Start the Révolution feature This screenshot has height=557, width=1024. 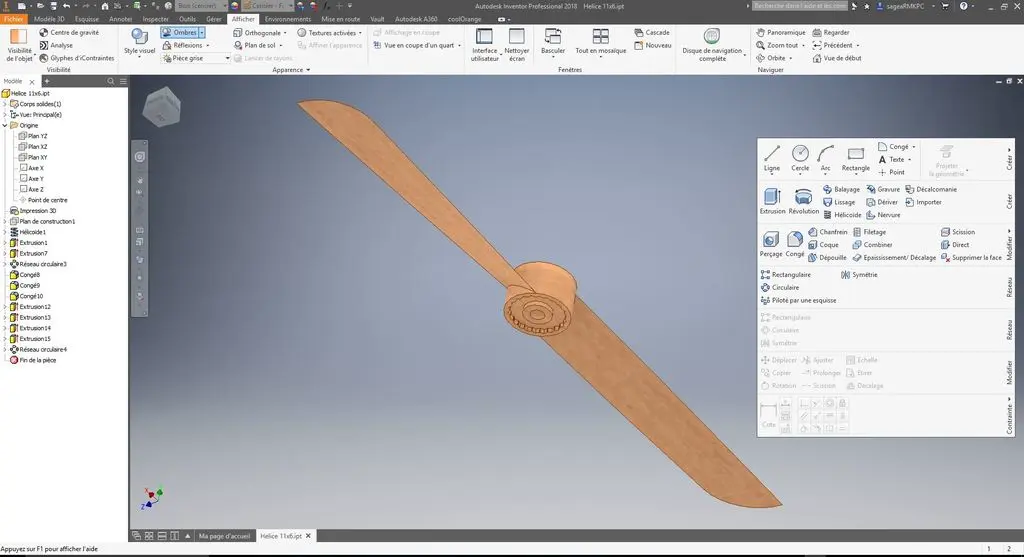(x=803, y=201)
